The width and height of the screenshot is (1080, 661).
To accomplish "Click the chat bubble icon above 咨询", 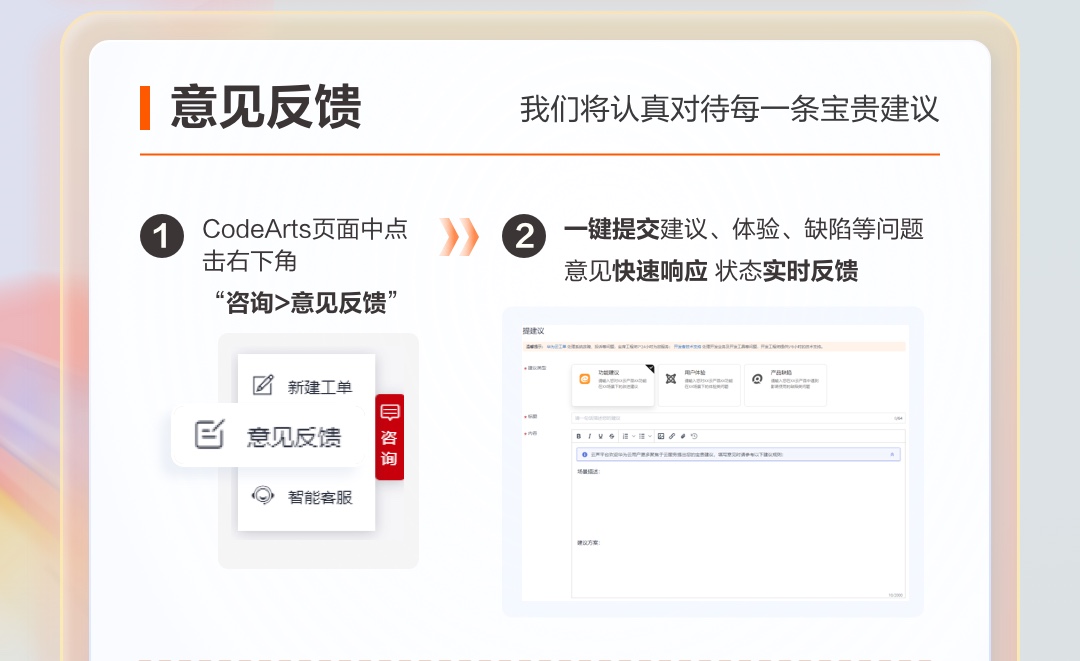I will (389, 412).
